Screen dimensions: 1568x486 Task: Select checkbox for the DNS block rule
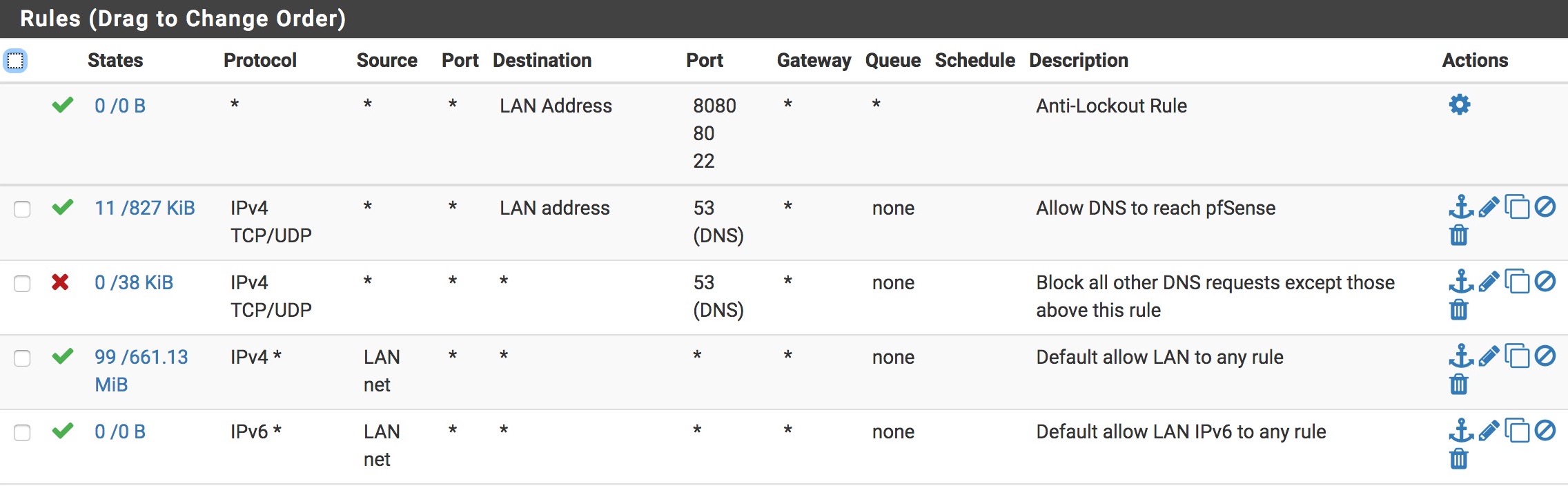pyautogui.click(x=22, y=283)
